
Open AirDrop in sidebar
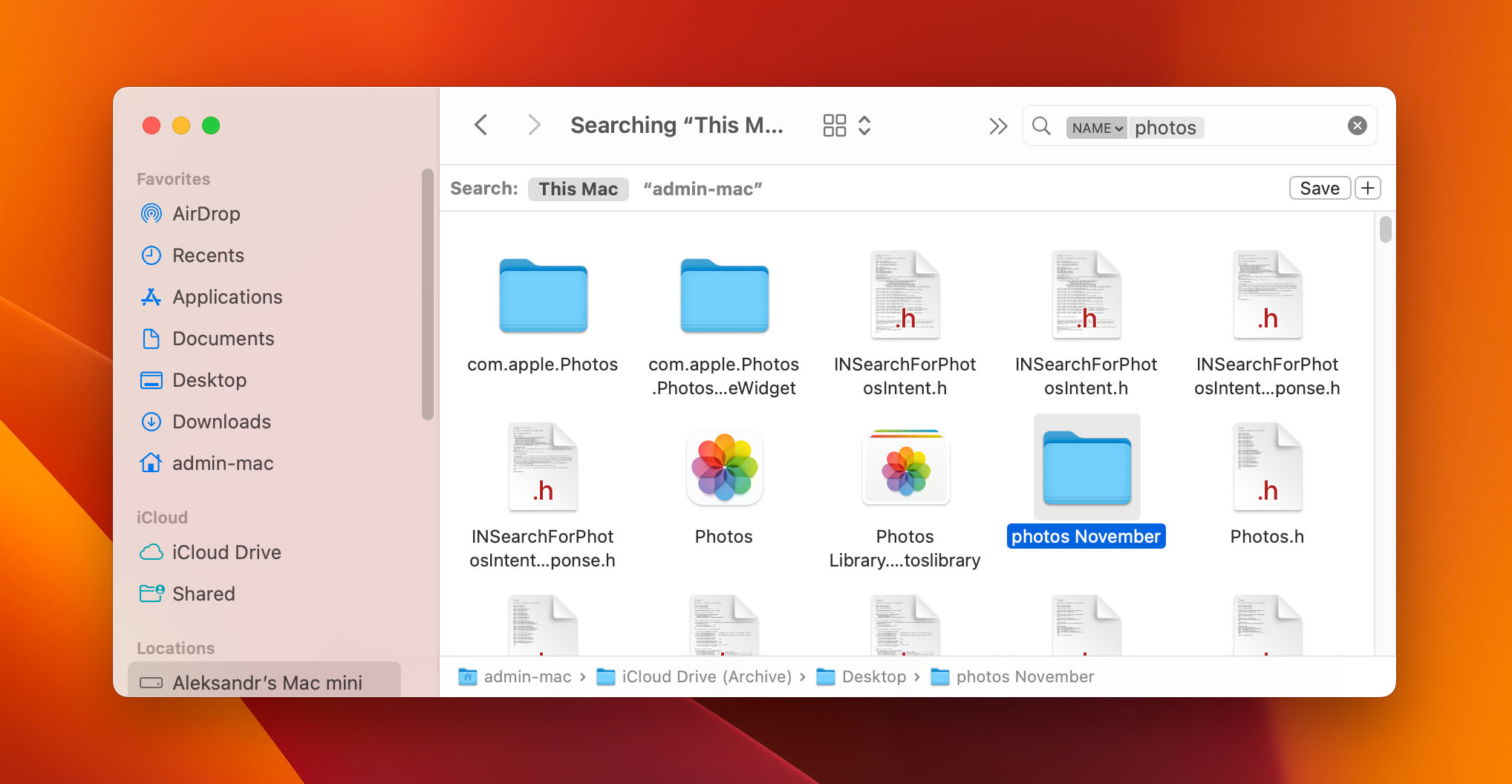pos(205,214)
